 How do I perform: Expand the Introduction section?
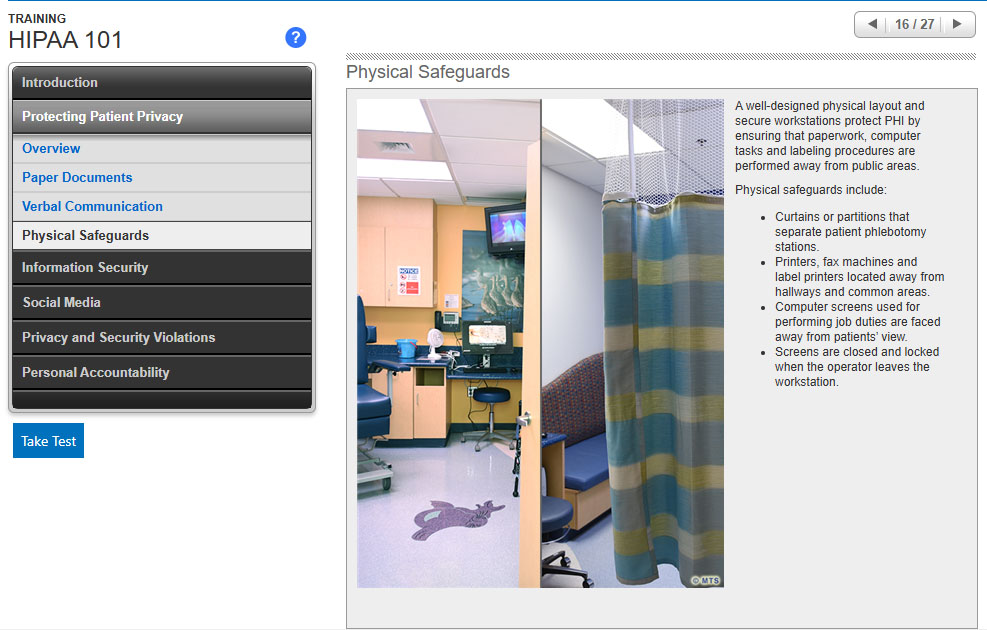162,83
